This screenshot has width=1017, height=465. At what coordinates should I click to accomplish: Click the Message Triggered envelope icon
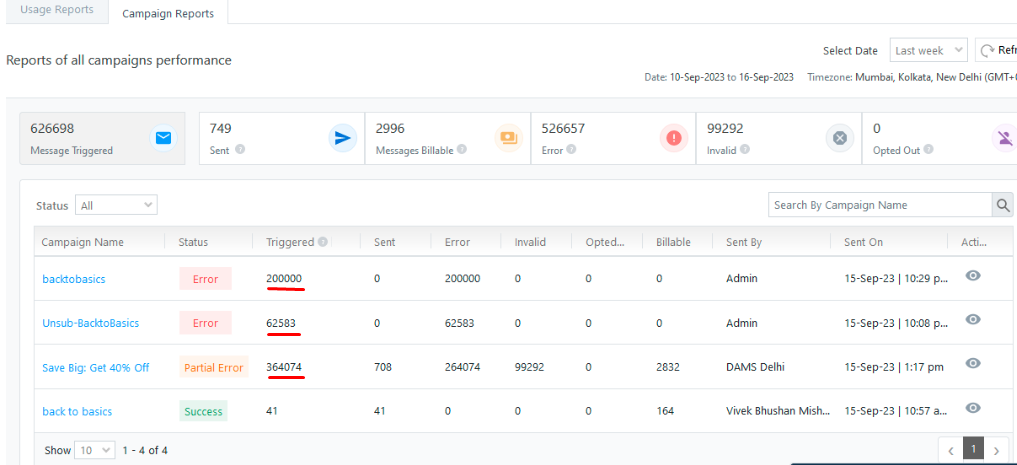coord(163,138)
